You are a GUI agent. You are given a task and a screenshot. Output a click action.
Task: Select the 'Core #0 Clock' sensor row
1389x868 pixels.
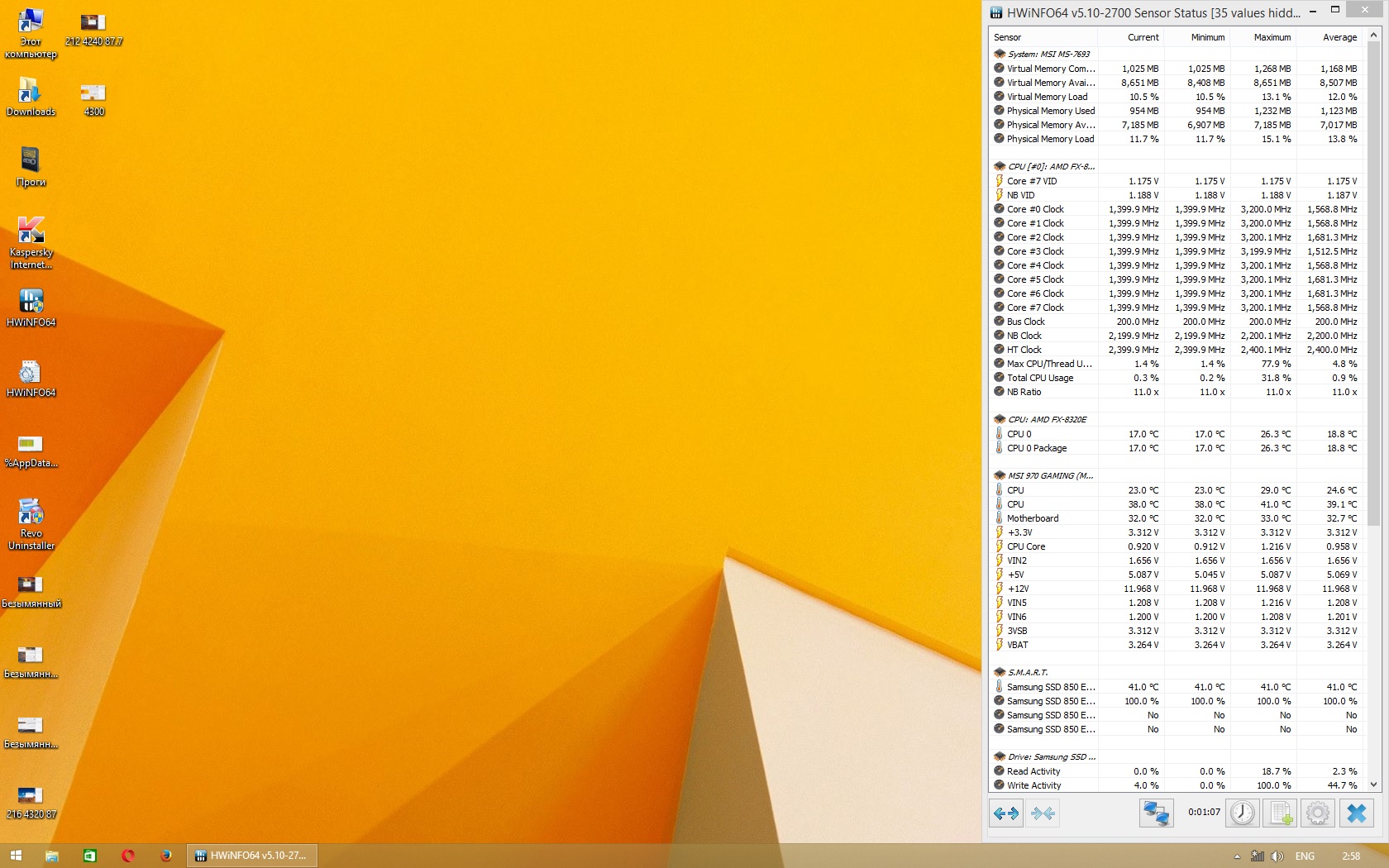[x=1176, y=209]
